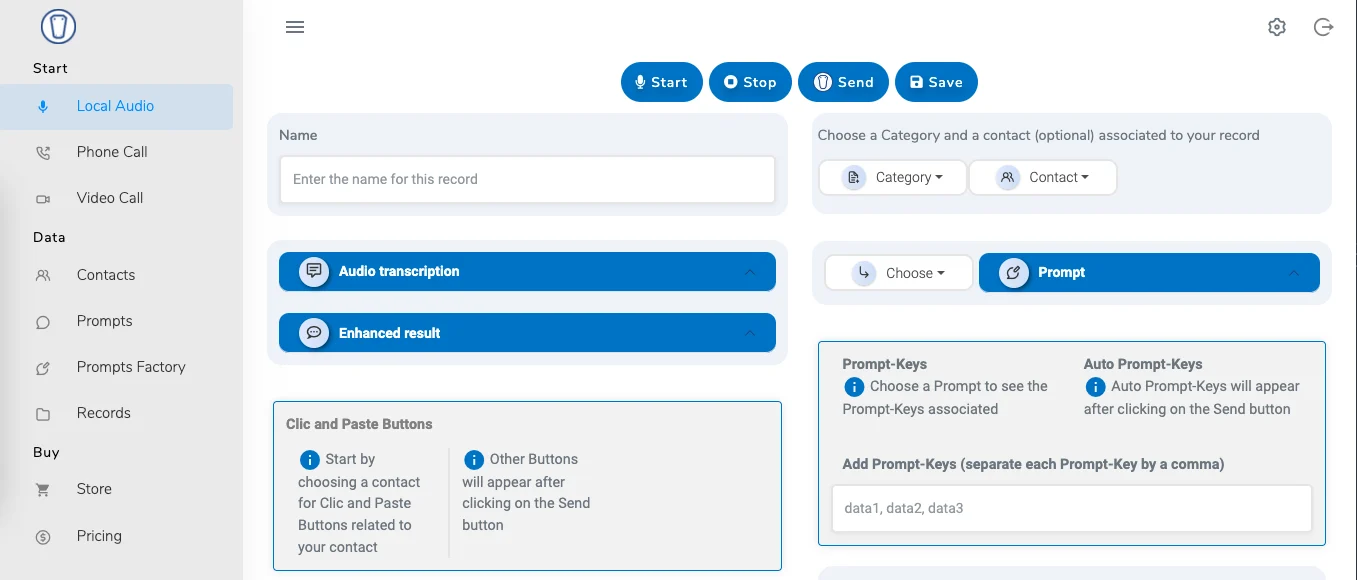Open the Choose prompt dropdown
The image size is (1357, 580).
coord(898,273)
